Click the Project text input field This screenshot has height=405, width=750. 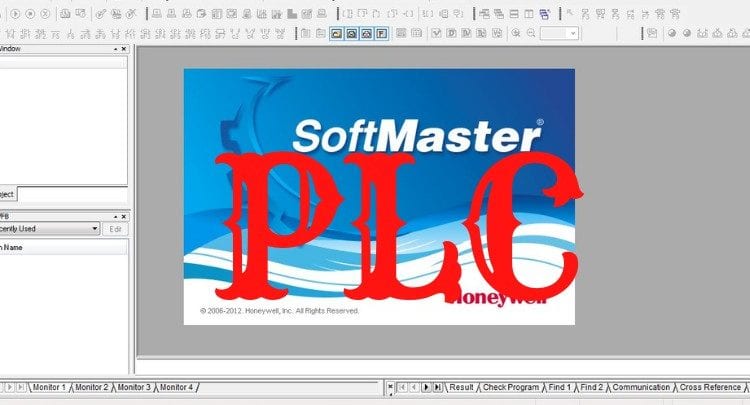pos(73,194)
